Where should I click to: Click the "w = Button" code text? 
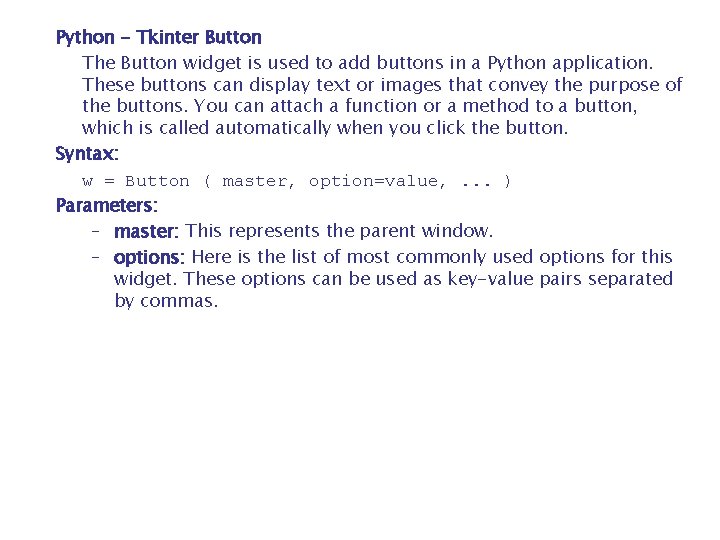[135, 181]
